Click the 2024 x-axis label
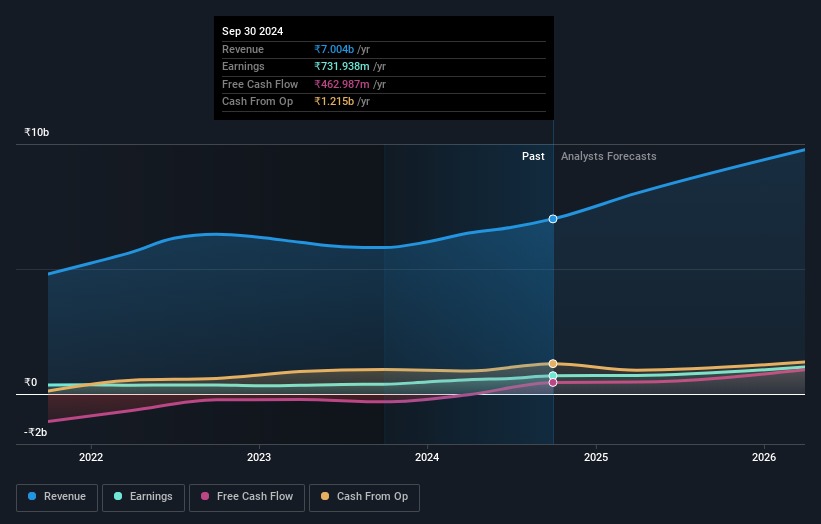This screenshot has height=524, width=821. pos(427,458)
